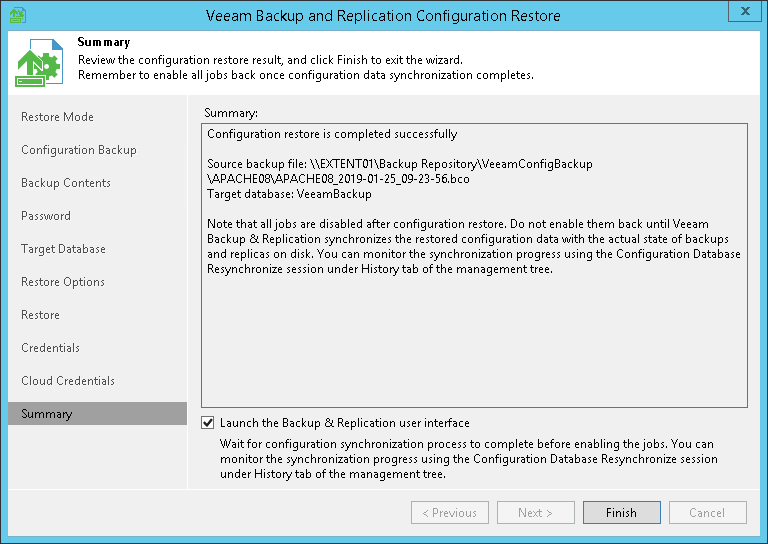Click the disabled Previous button
This screenshot has height=544, width=768.
449,513
